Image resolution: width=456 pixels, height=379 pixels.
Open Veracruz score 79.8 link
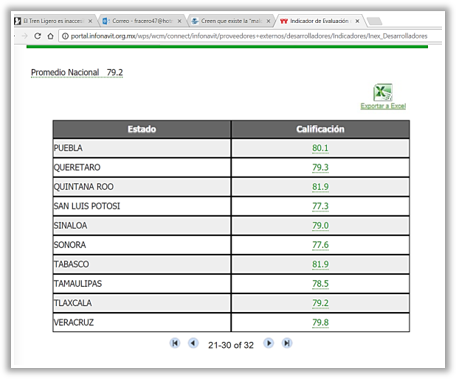point(320,323)
